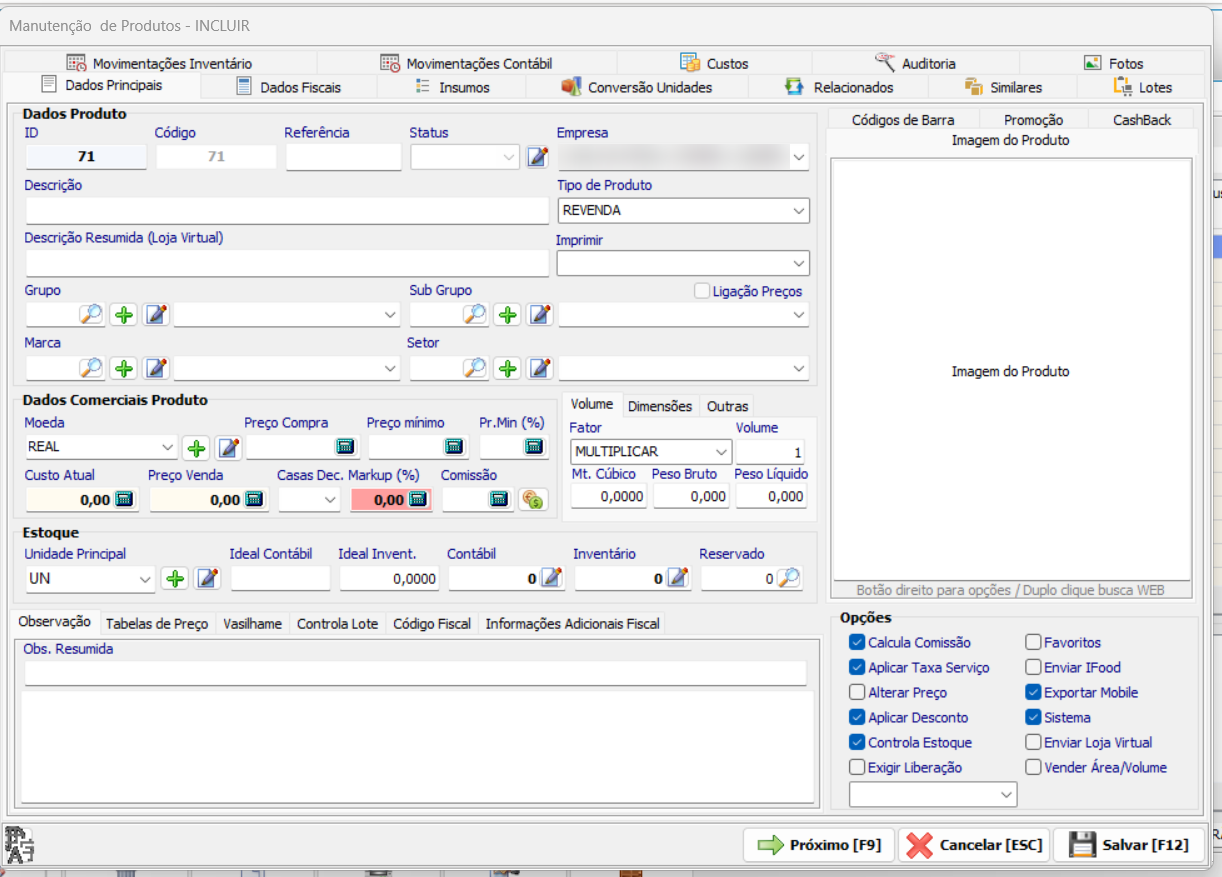Click the Salvar [F12] button
Viewport: 1222px width, 877px height.
point(1130,845)
